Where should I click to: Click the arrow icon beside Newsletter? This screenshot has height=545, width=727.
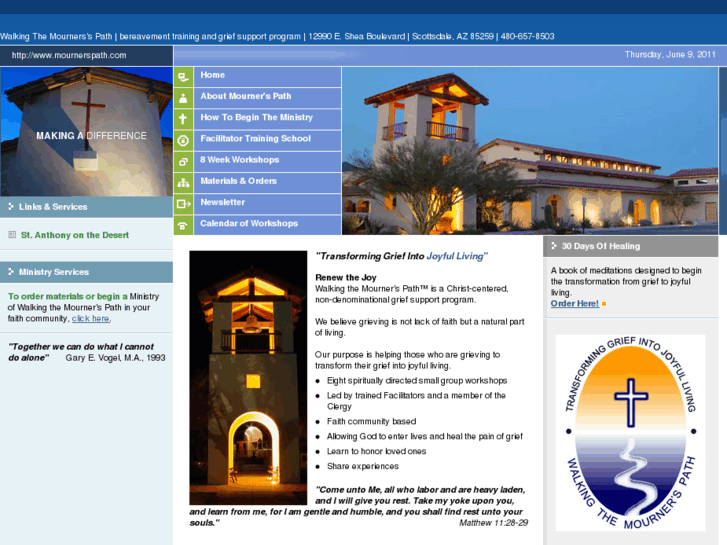(x=184, y=204)
